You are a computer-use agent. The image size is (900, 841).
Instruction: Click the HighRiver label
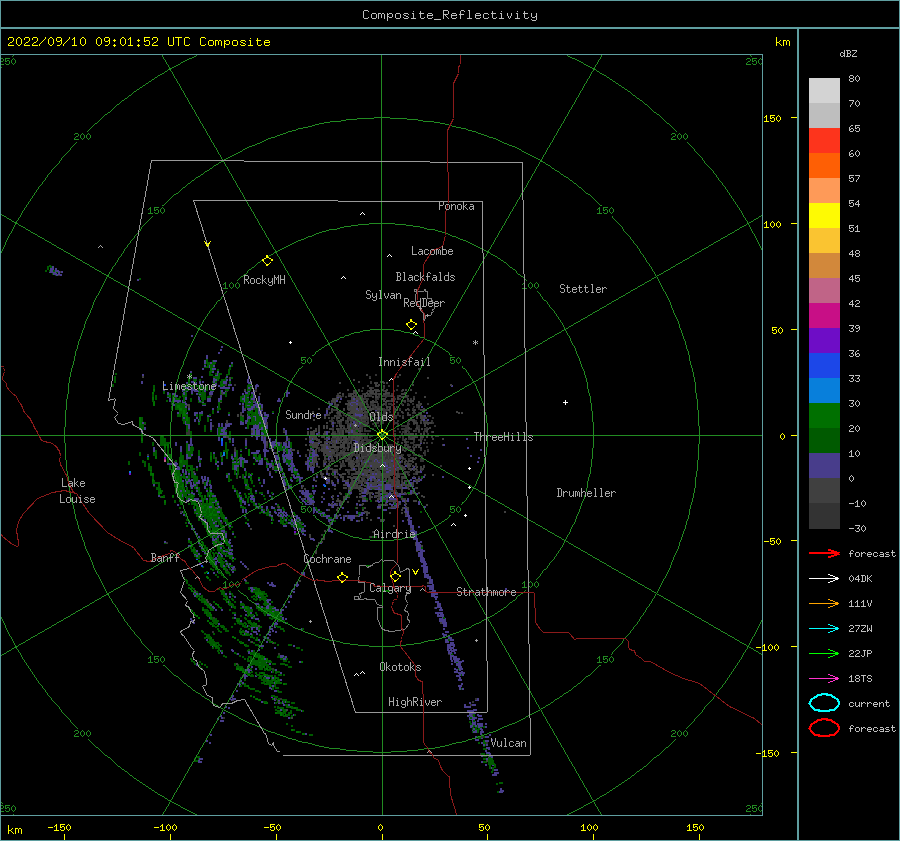click(x=414, y=702)
